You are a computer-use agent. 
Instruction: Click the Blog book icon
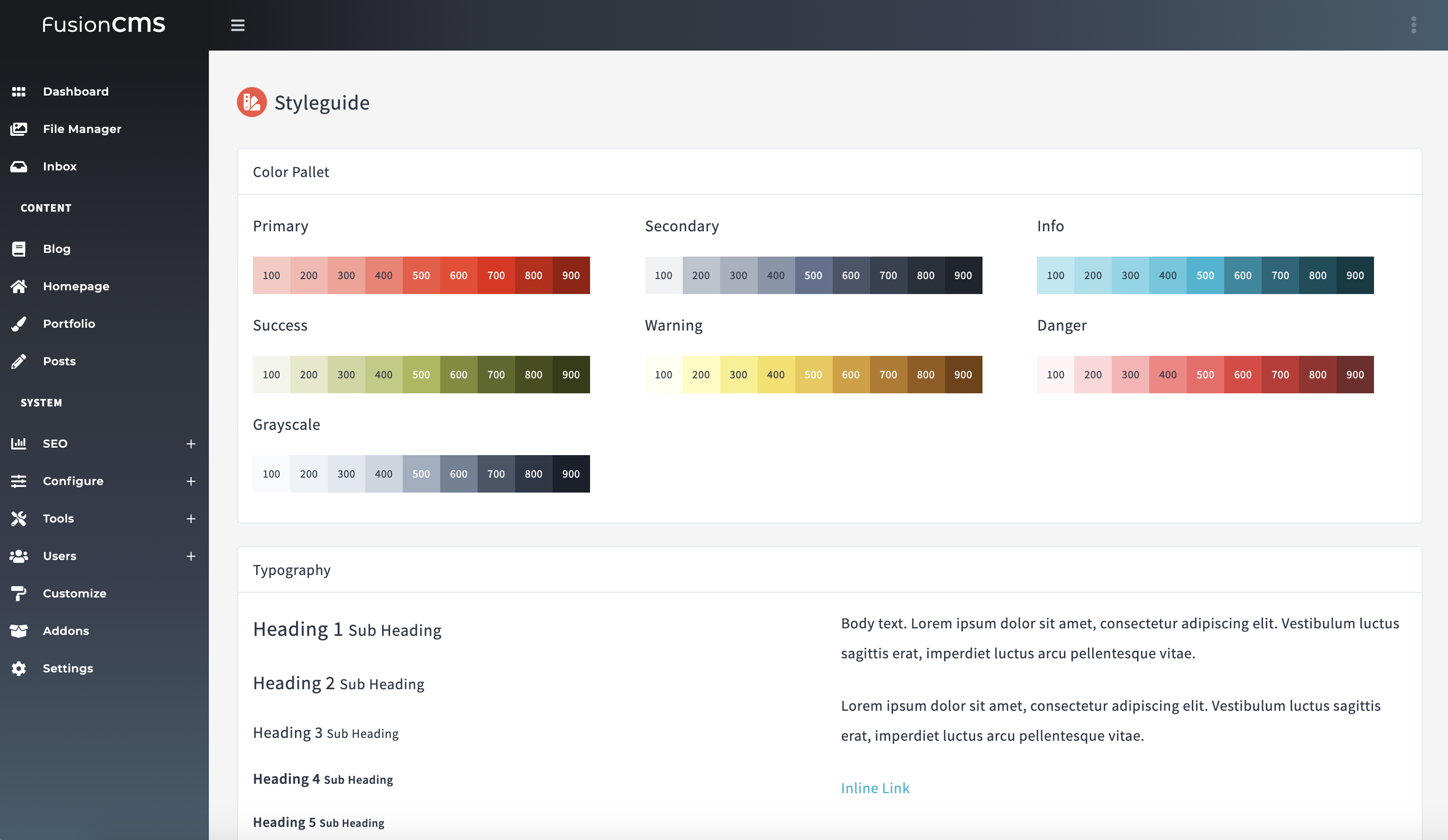point(18,249)
